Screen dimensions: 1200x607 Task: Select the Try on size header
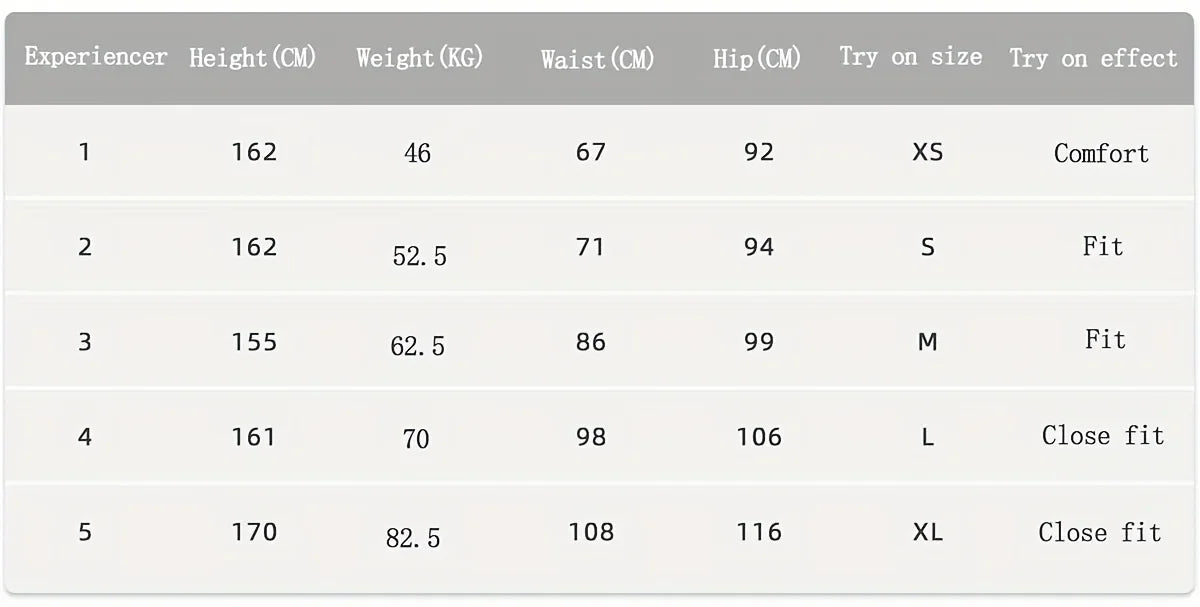[x=910, y=57]
